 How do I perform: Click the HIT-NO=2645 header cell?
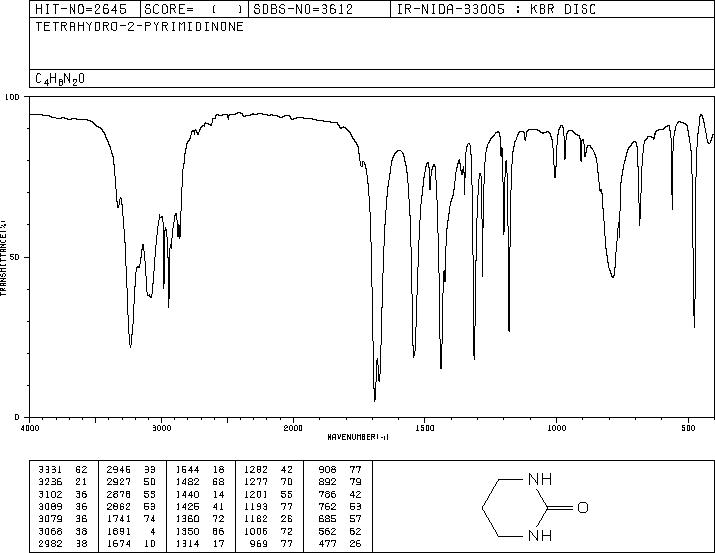[81, 9]
